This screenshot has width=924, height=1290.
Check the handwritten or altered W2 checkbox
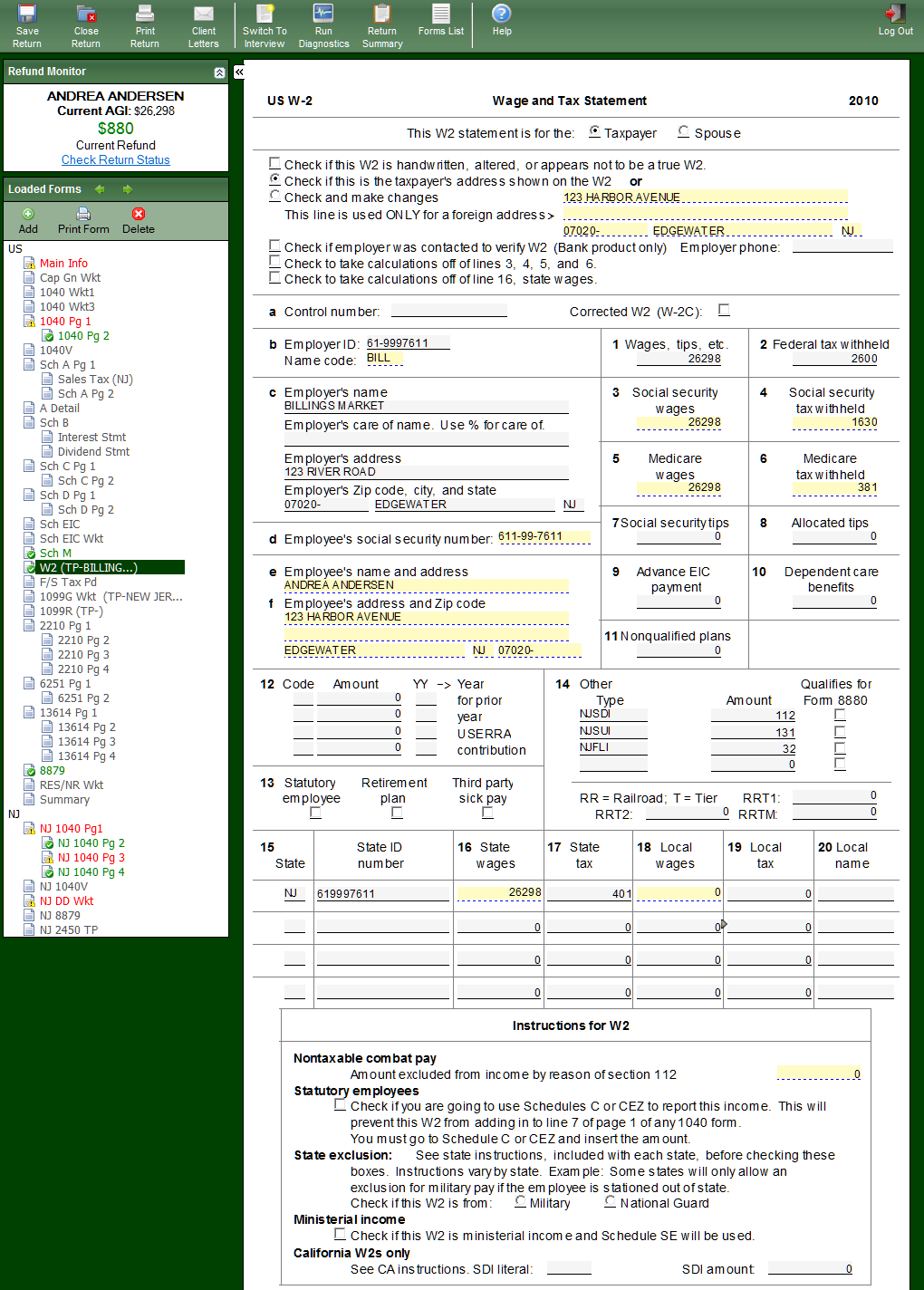click(274, 164)
